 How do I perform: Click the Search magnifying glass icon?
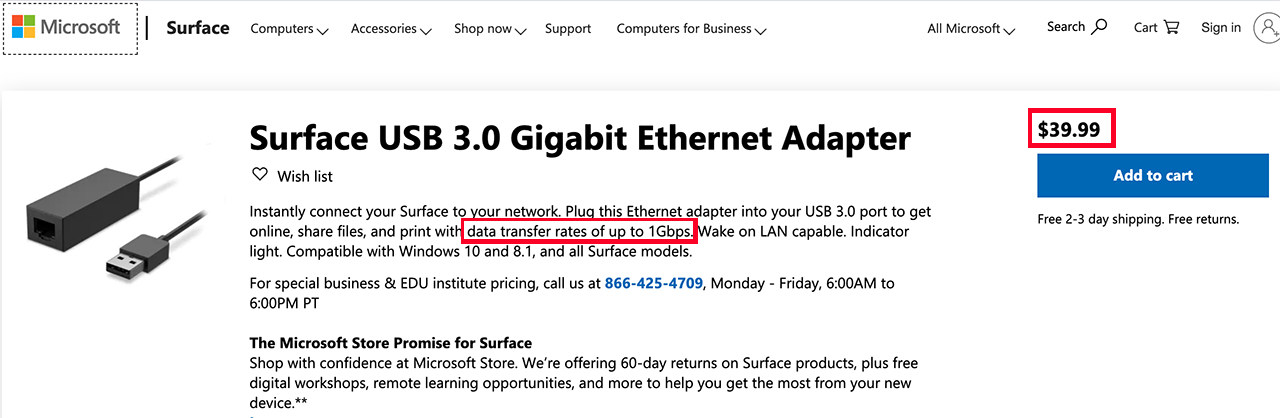pyautogui.click(x=1099, y=27)
